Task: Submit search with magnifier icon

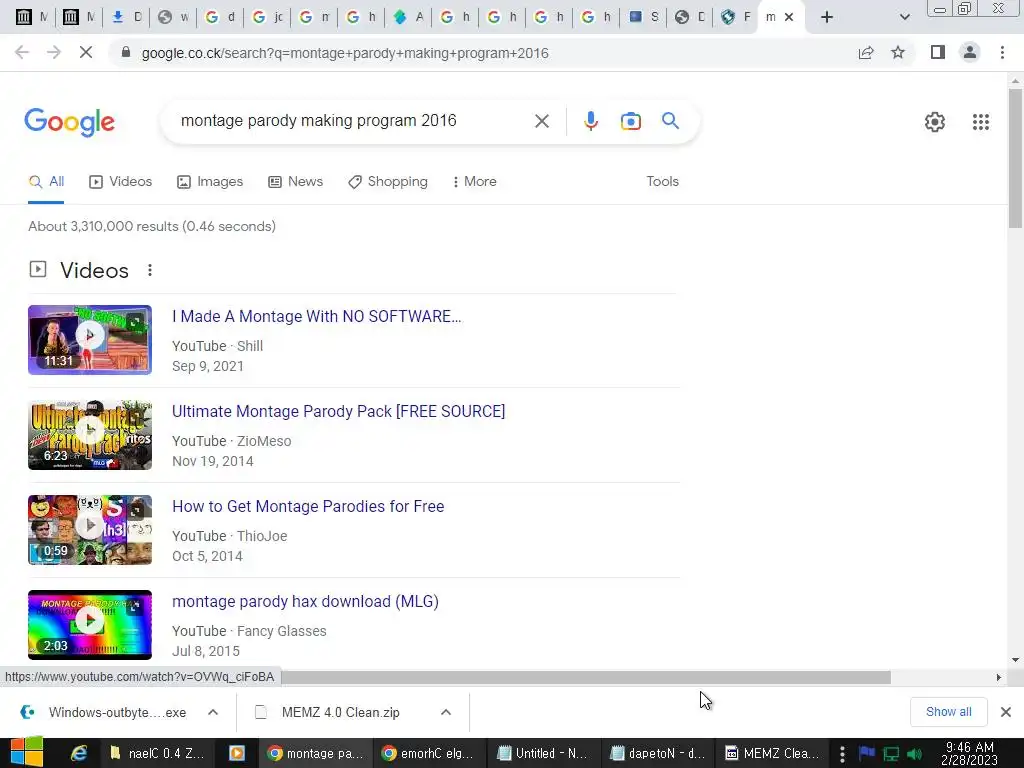Action: (670, 121)
